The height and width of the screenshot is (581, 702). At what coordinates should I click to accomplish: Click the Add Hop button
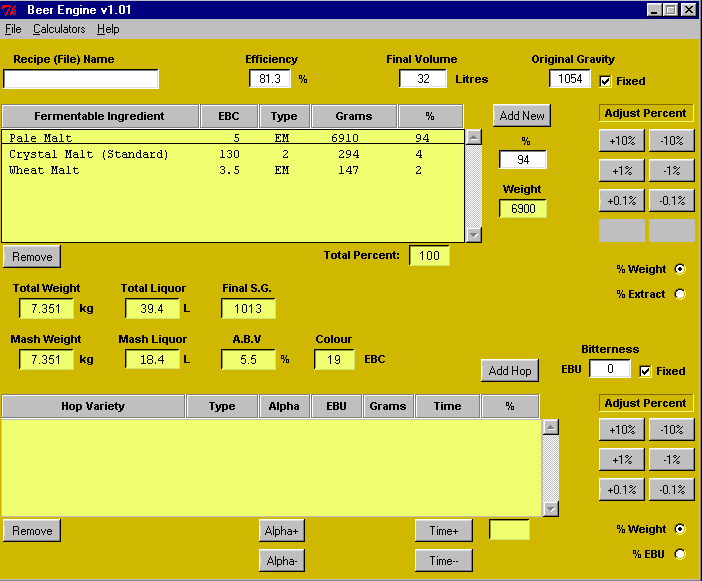(510, 371)
